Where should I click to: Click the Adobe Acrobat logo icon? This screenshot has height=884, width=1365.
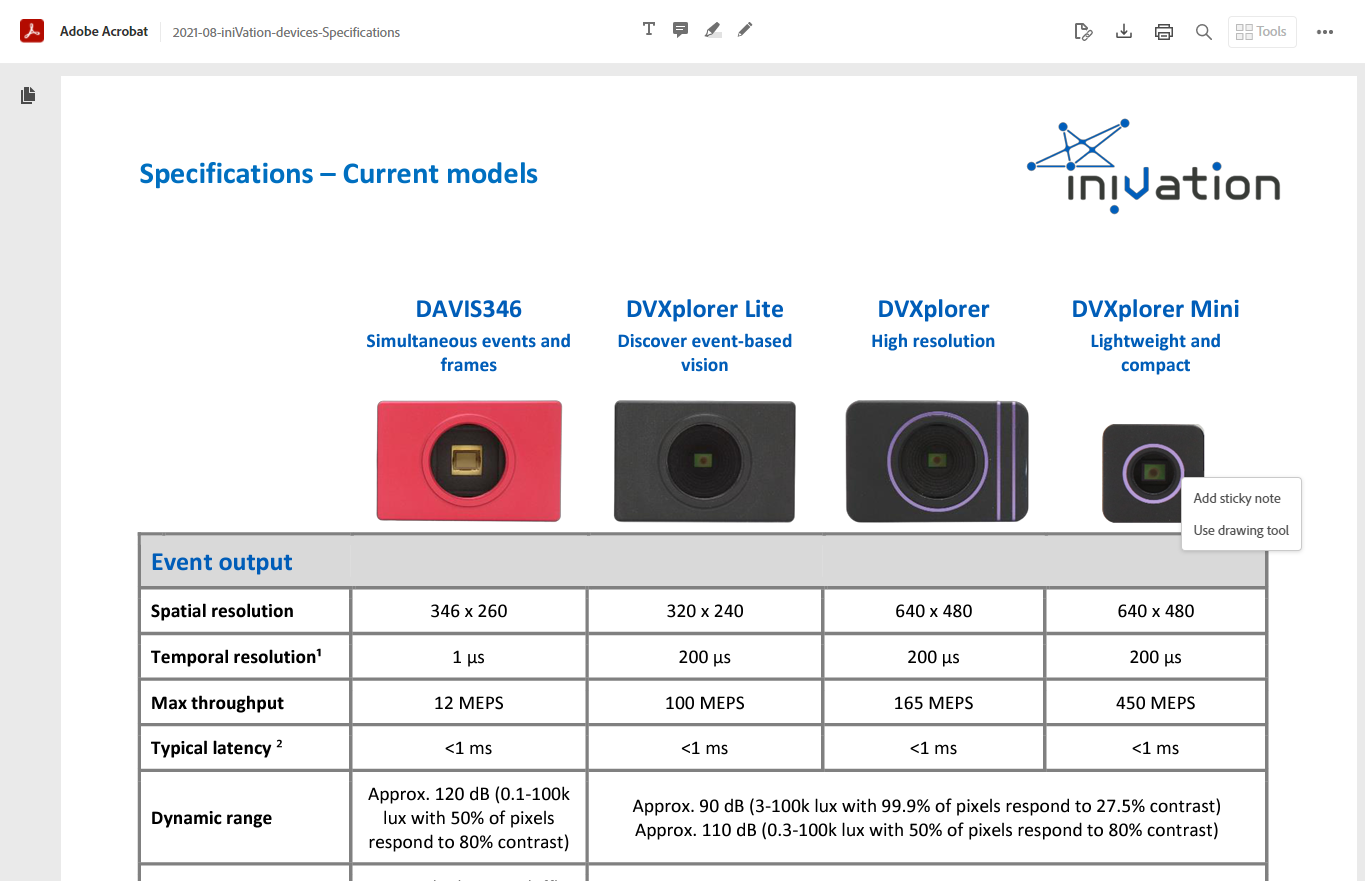[32, 31]
